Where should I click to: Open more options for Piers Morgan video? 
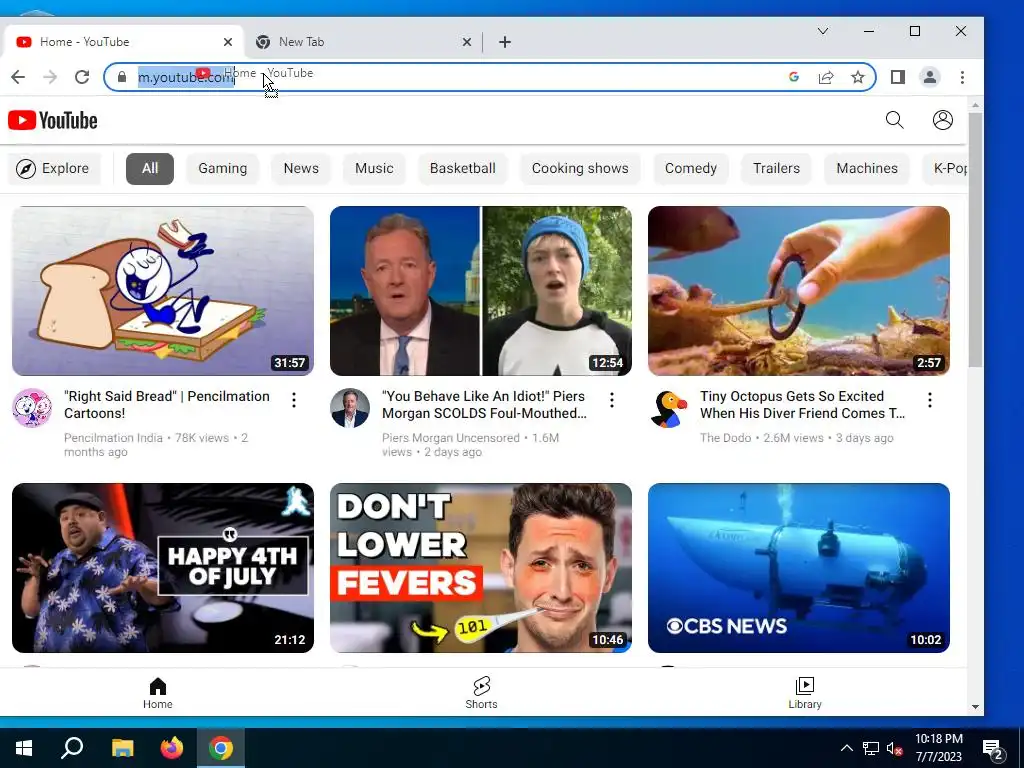click(x=612, y=400)
